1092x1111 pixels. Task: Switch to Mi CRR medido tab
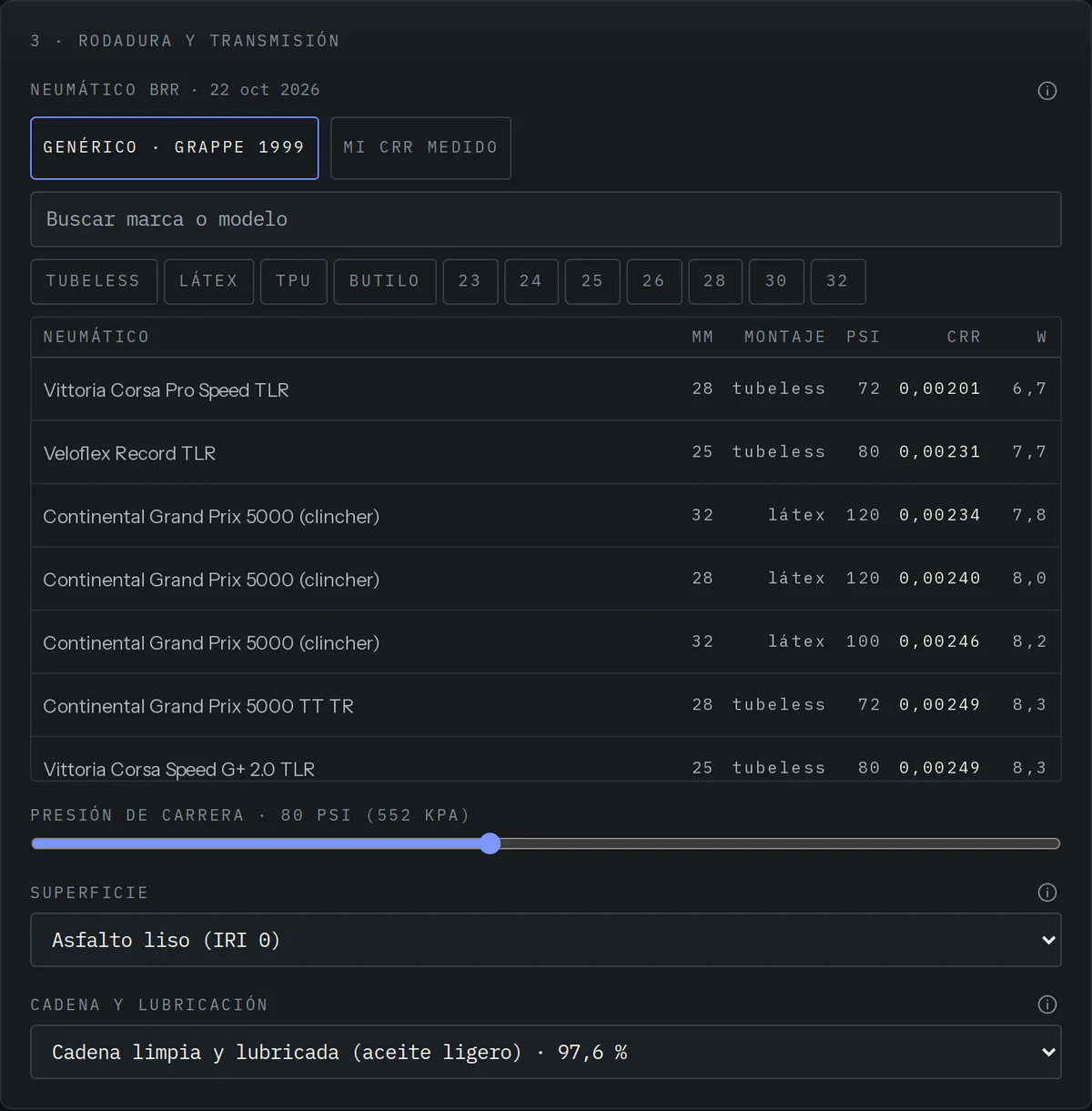tap(420, 148)
